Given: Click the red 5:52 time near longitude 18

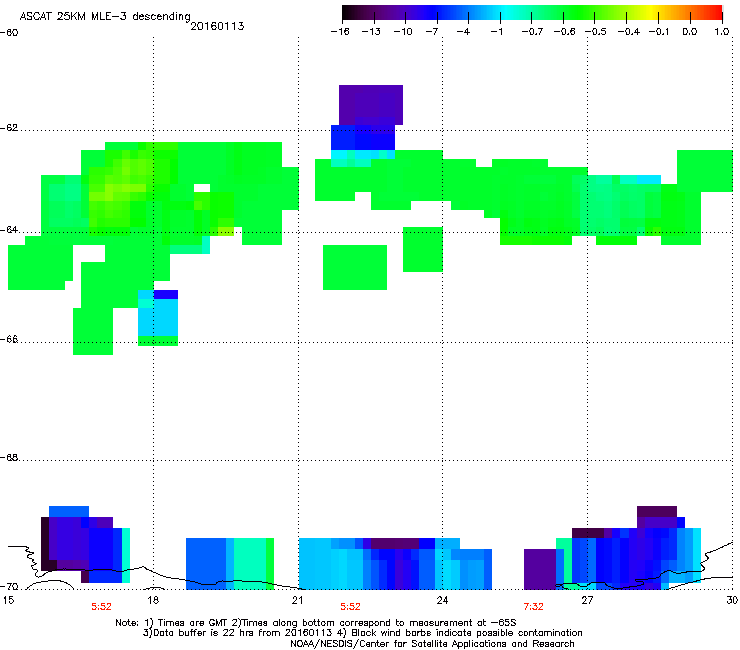Looking at the screenshot, I should (101, 607).
